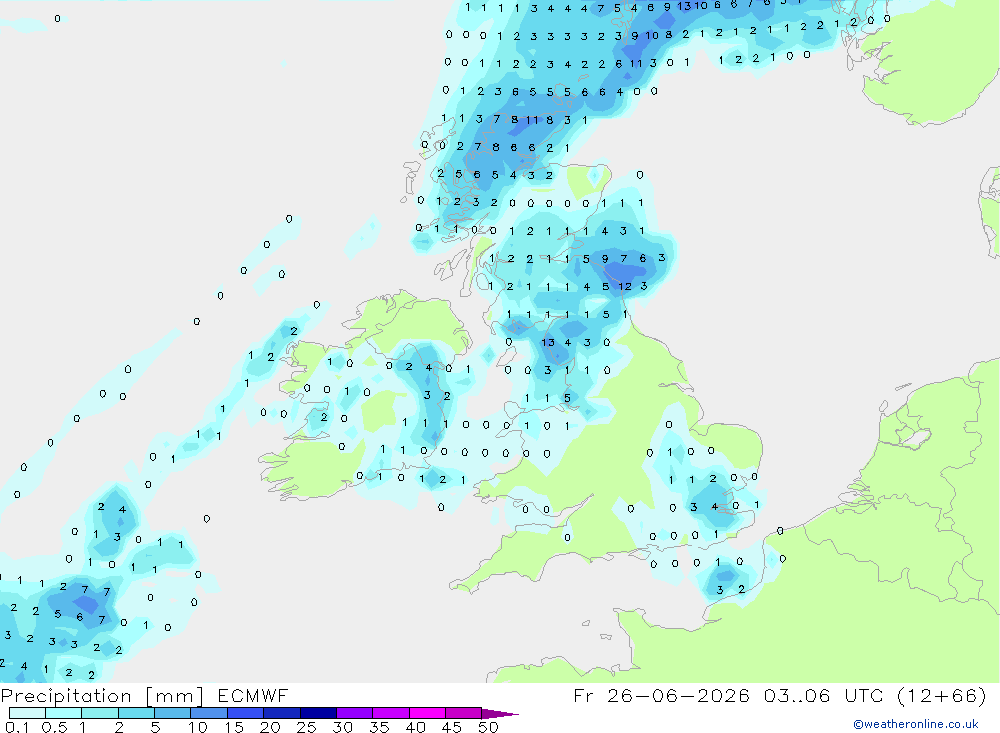Click the 10–15 mm legend color swatch
The width and height of the screenshot is (1000, 733).
click(209, 713)
